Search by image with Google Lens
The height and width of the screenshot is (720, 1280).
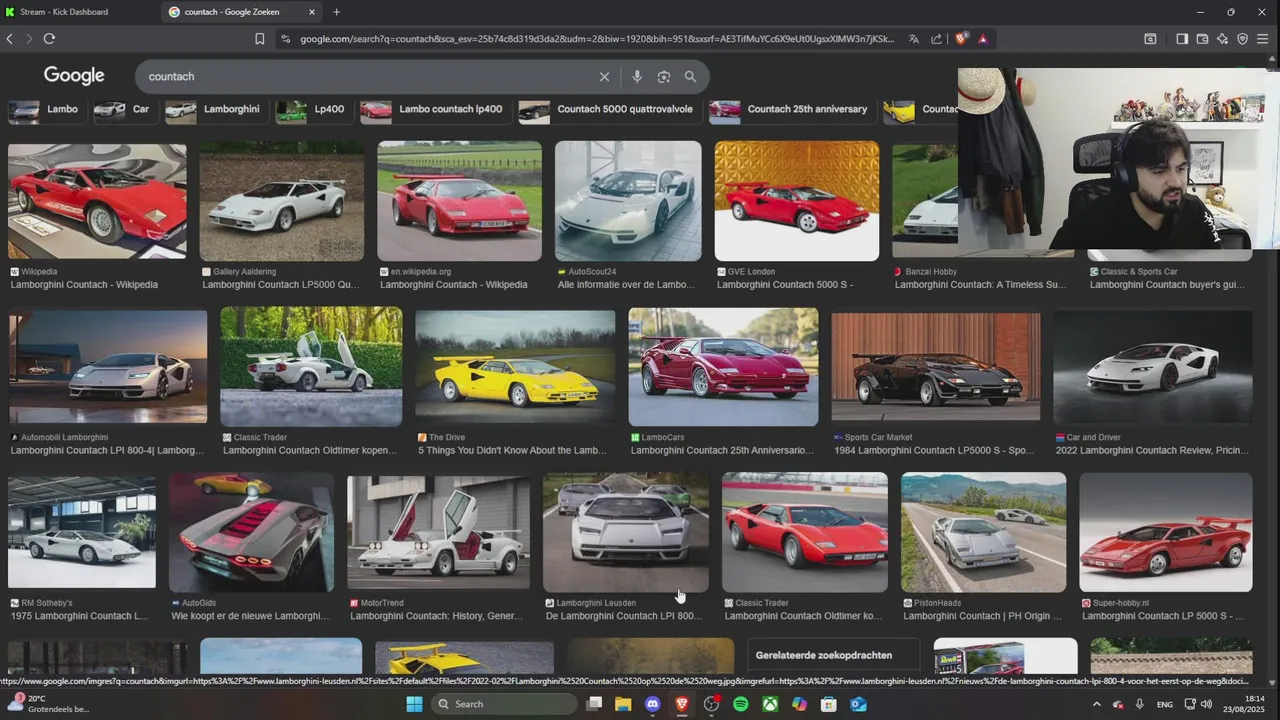tap(664, 77)
